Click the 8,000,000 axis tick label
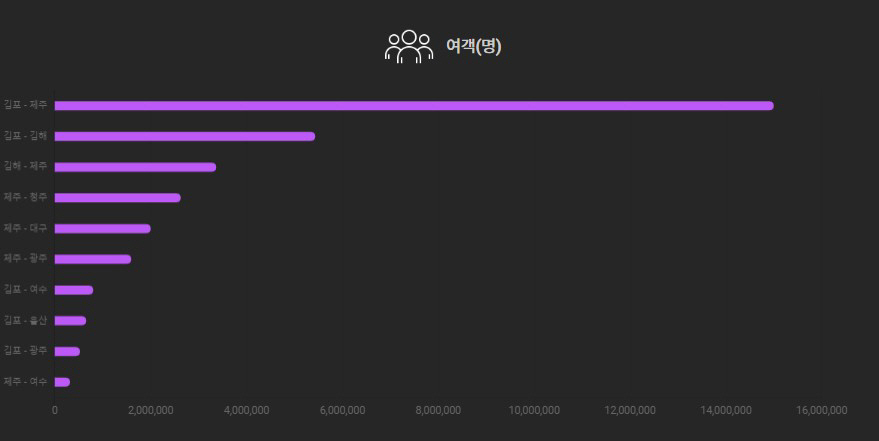 point(437,410)
